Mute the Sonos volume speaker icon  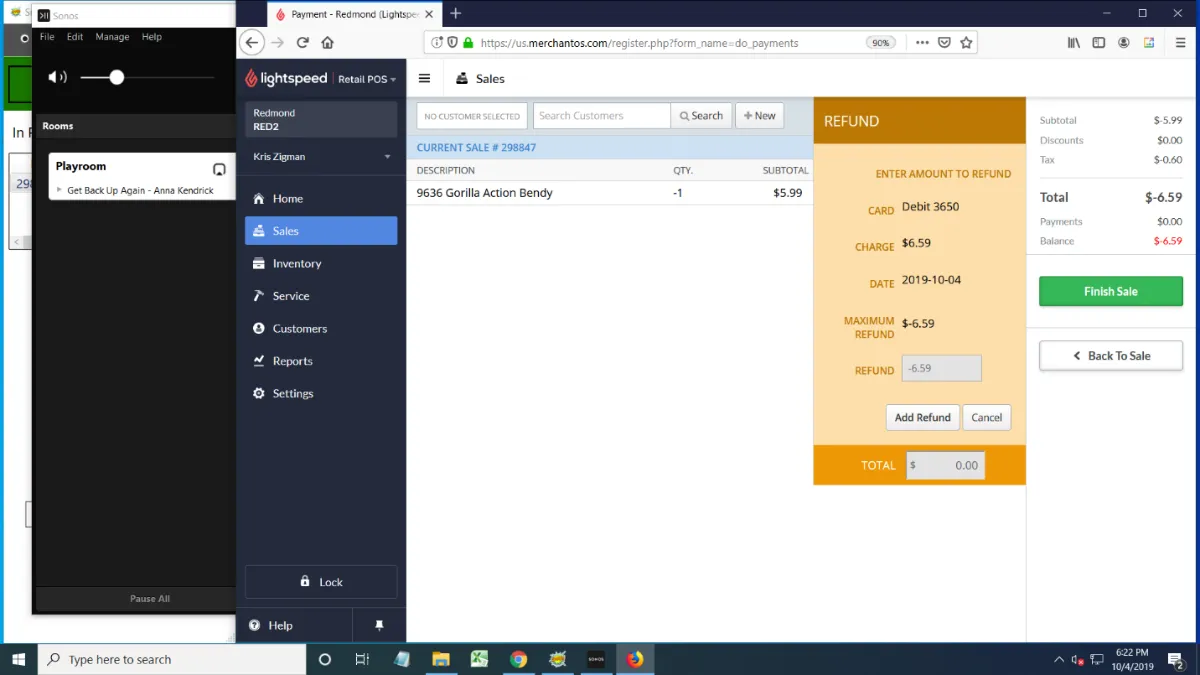coord(57,77)
